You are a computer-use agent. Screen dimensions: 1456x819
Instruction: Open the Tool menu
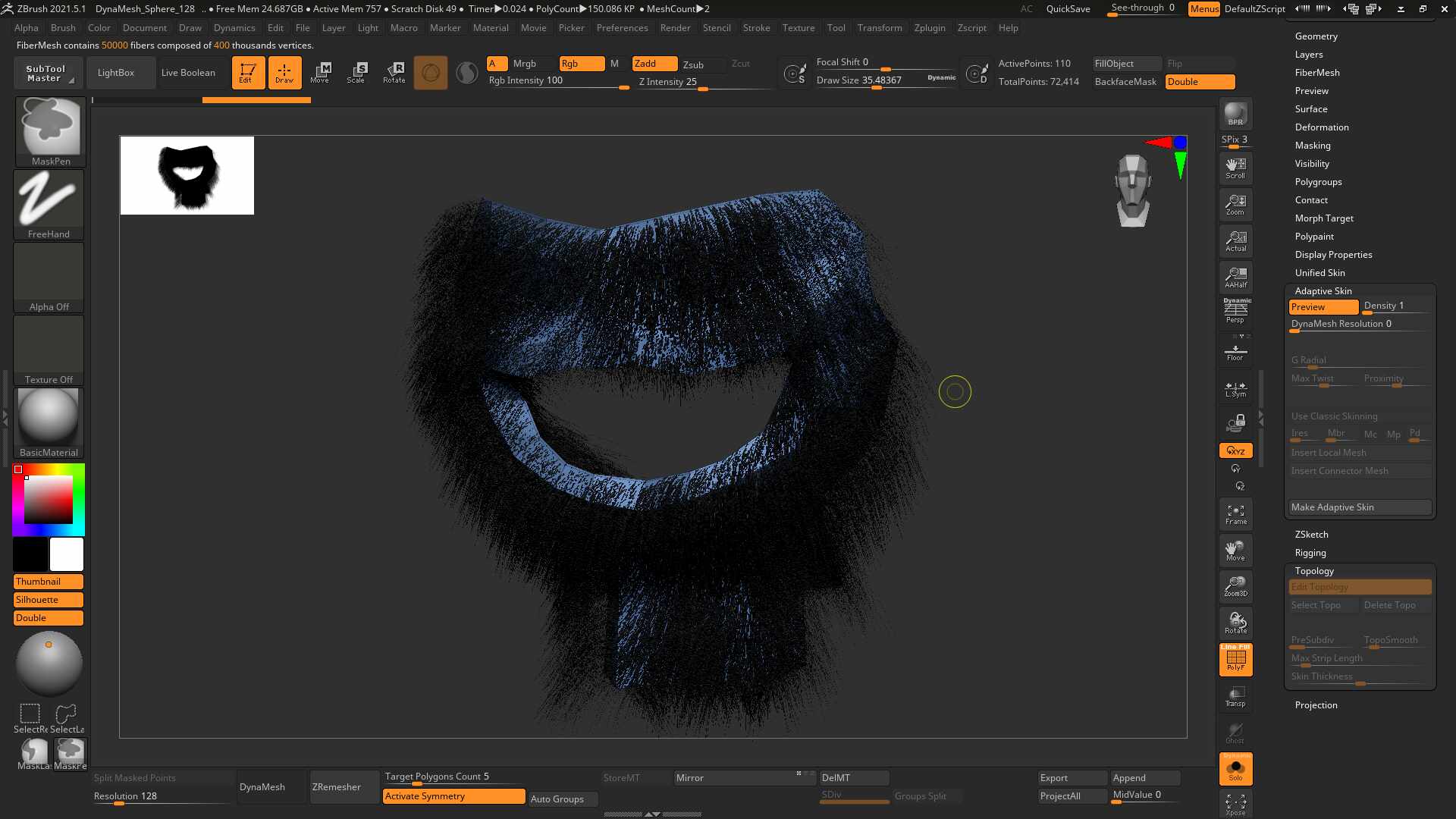pyautogui.click(x=836, y=28)
